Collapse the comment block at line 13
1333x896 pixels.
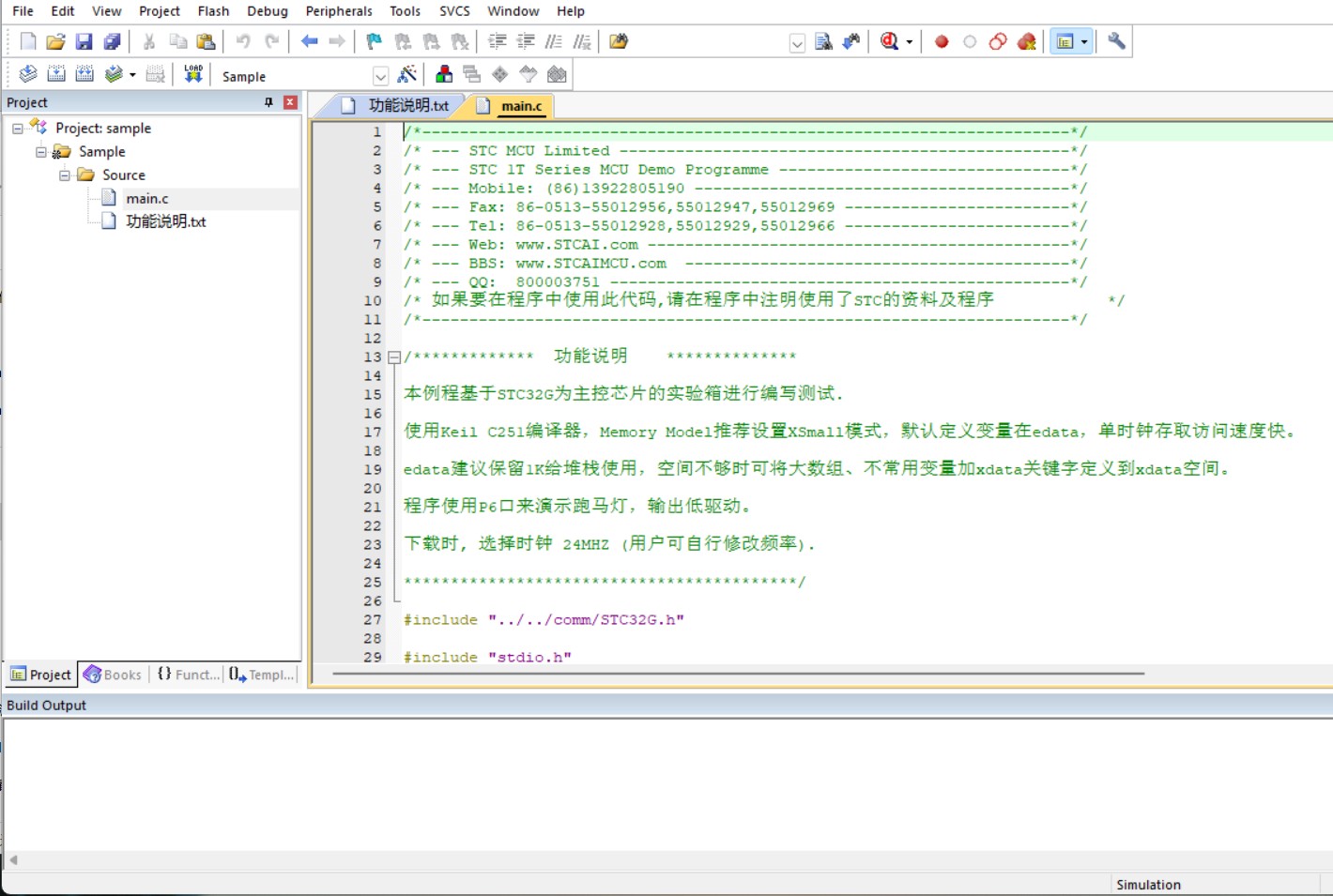click(394, 357)
